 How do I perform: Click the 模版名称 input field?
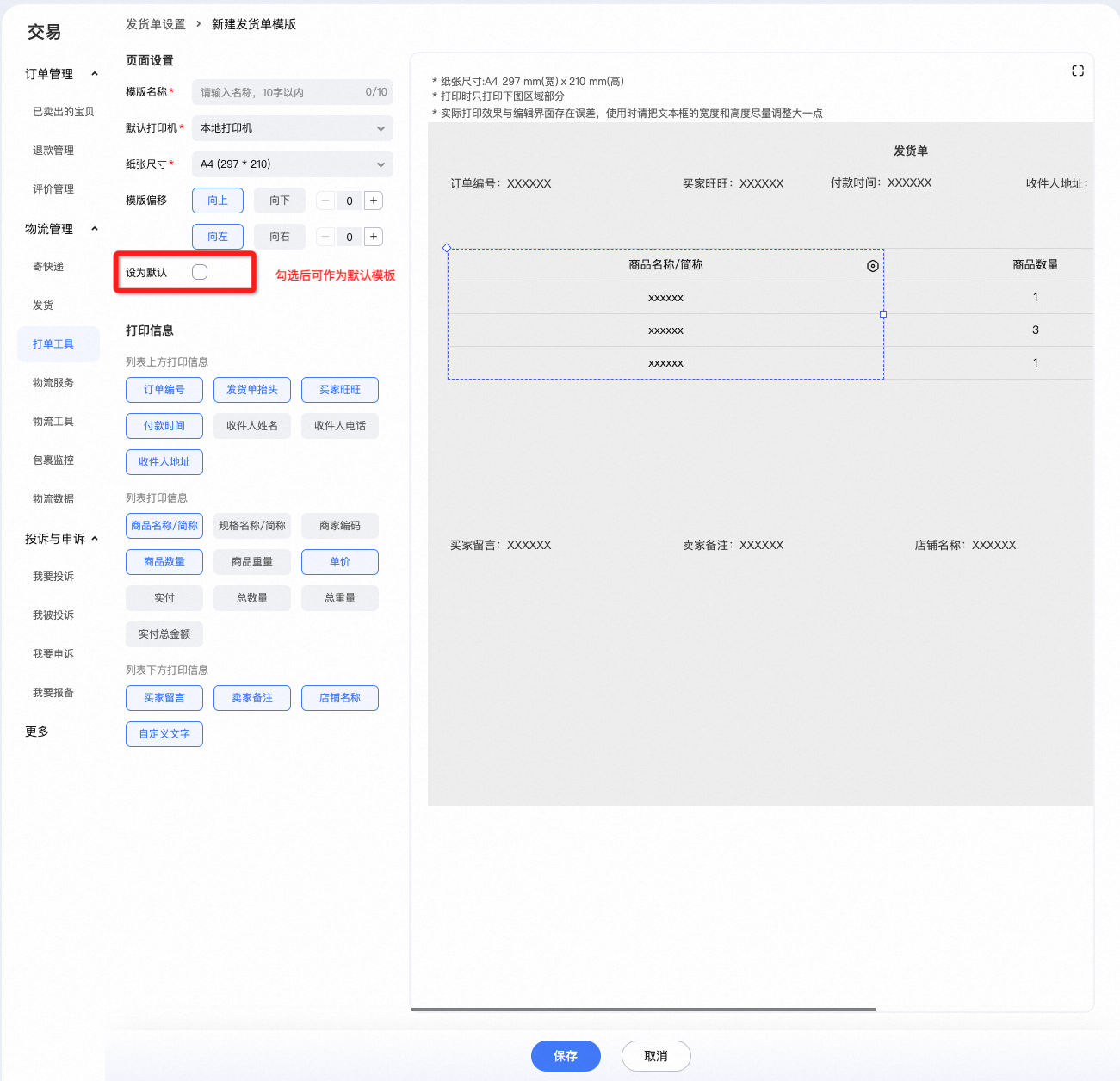click(293, 92)
